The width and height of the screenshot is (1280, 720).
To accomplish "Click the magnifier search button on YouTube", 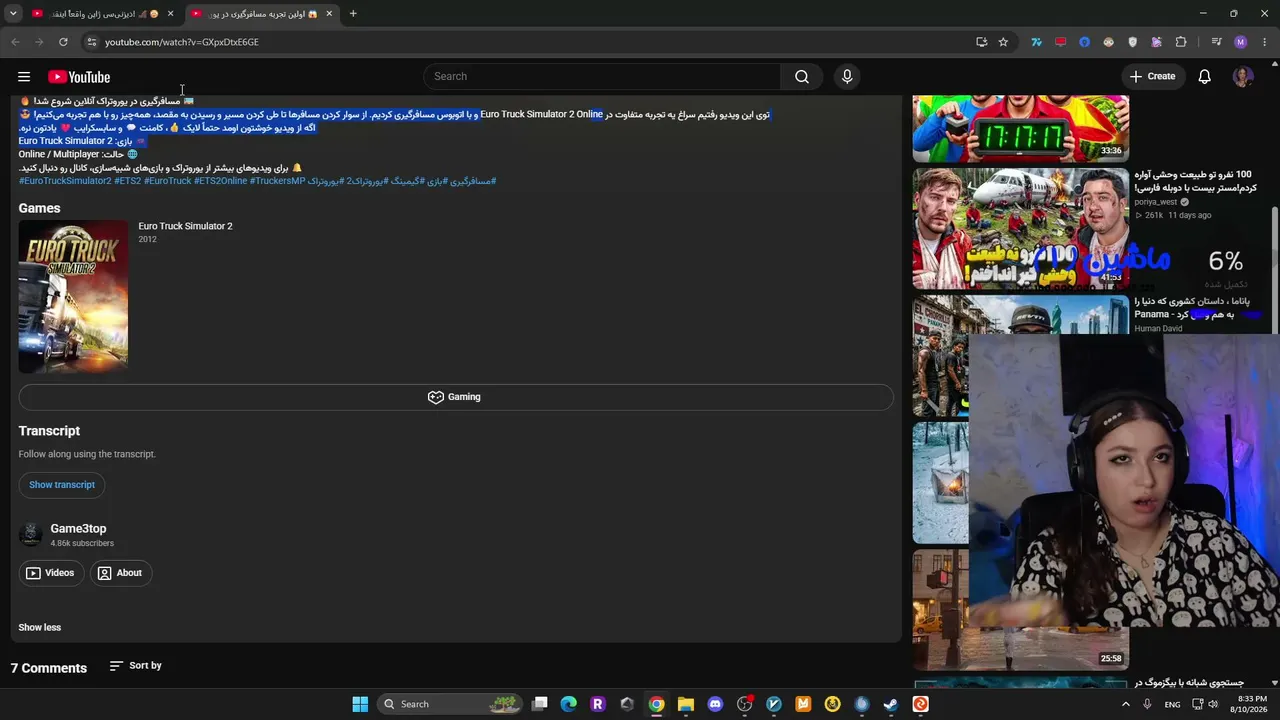I will pyautogui.click(x=802, y=77).
